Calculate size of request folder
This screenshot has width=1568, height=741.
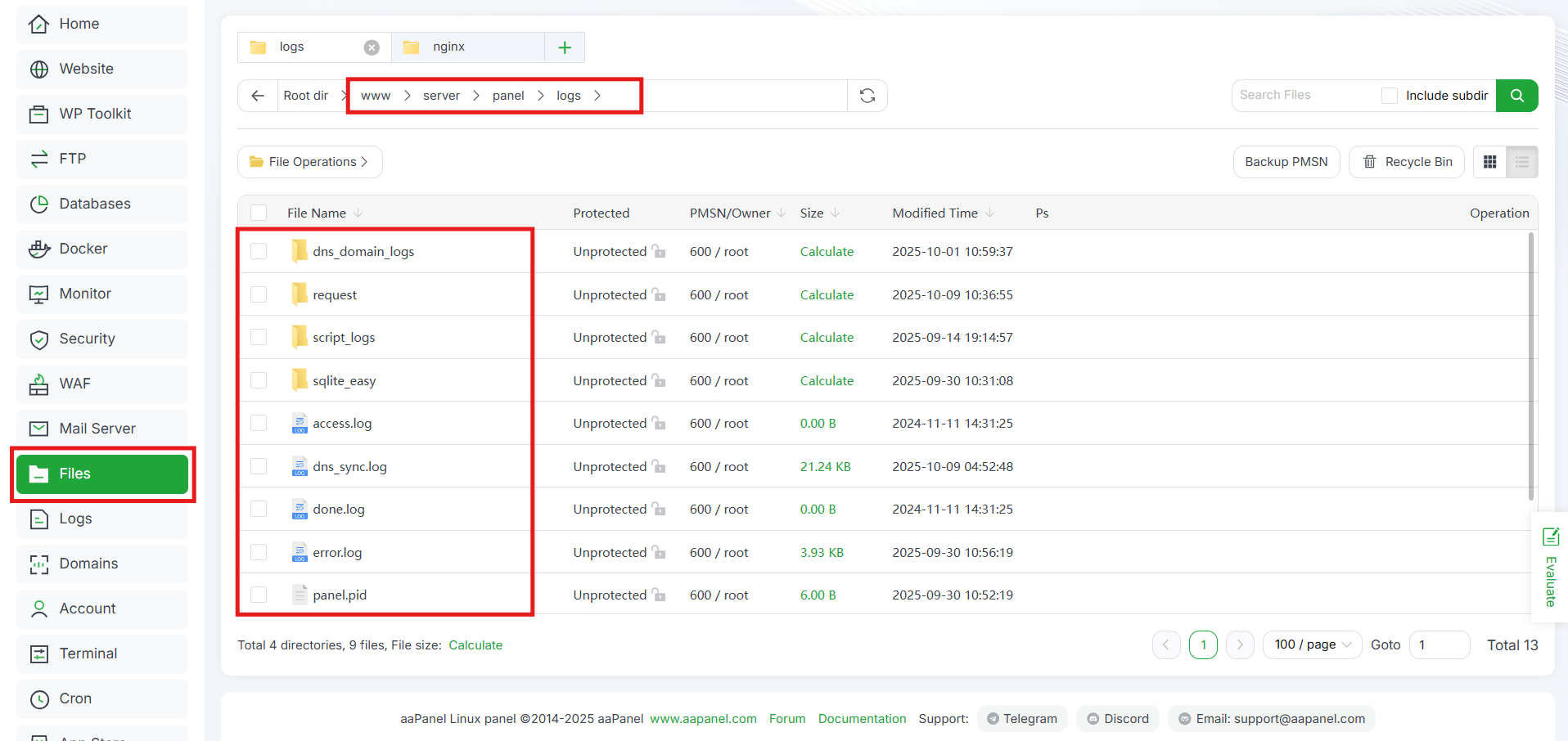(827, 294)
